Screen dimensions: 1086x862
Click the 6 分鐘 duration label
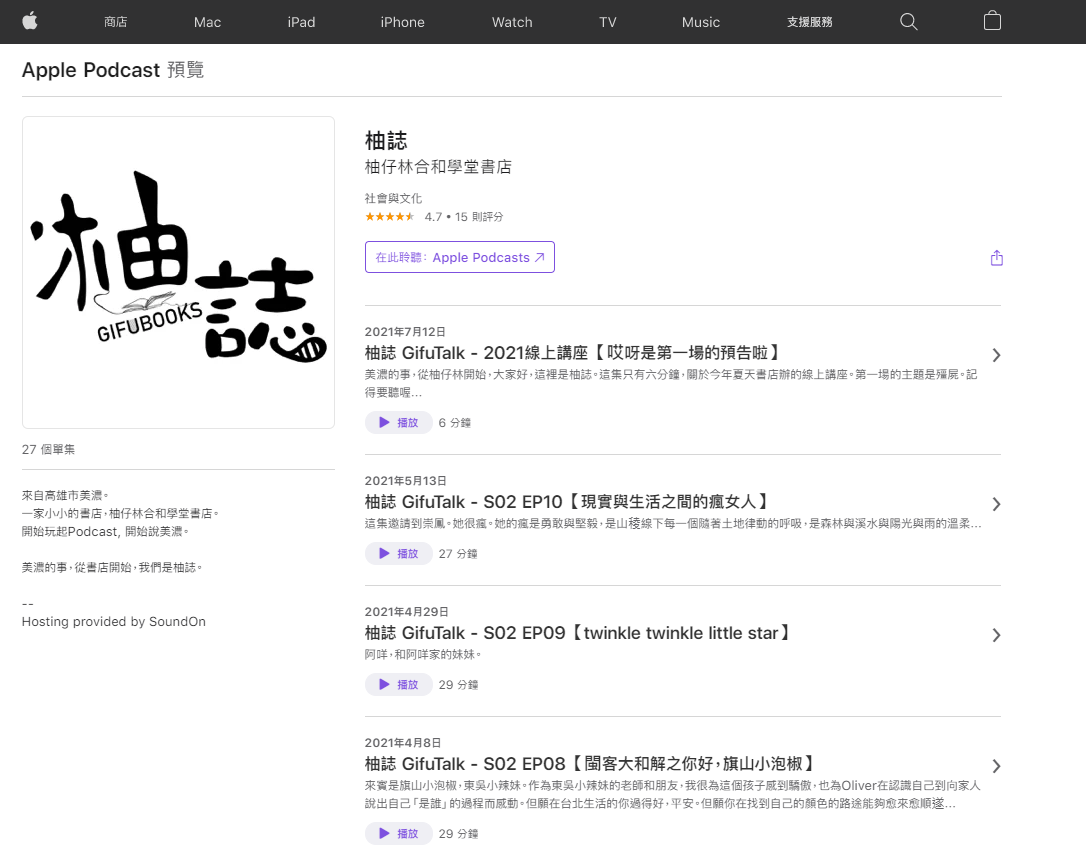pyautogui.click(x=454, y=422)
